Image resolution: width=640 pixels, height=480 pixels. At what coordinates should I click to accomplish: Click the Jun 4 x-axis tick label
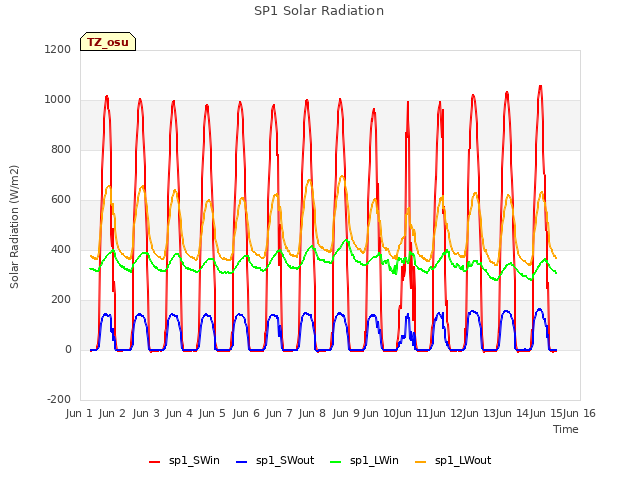click(179, 413)
